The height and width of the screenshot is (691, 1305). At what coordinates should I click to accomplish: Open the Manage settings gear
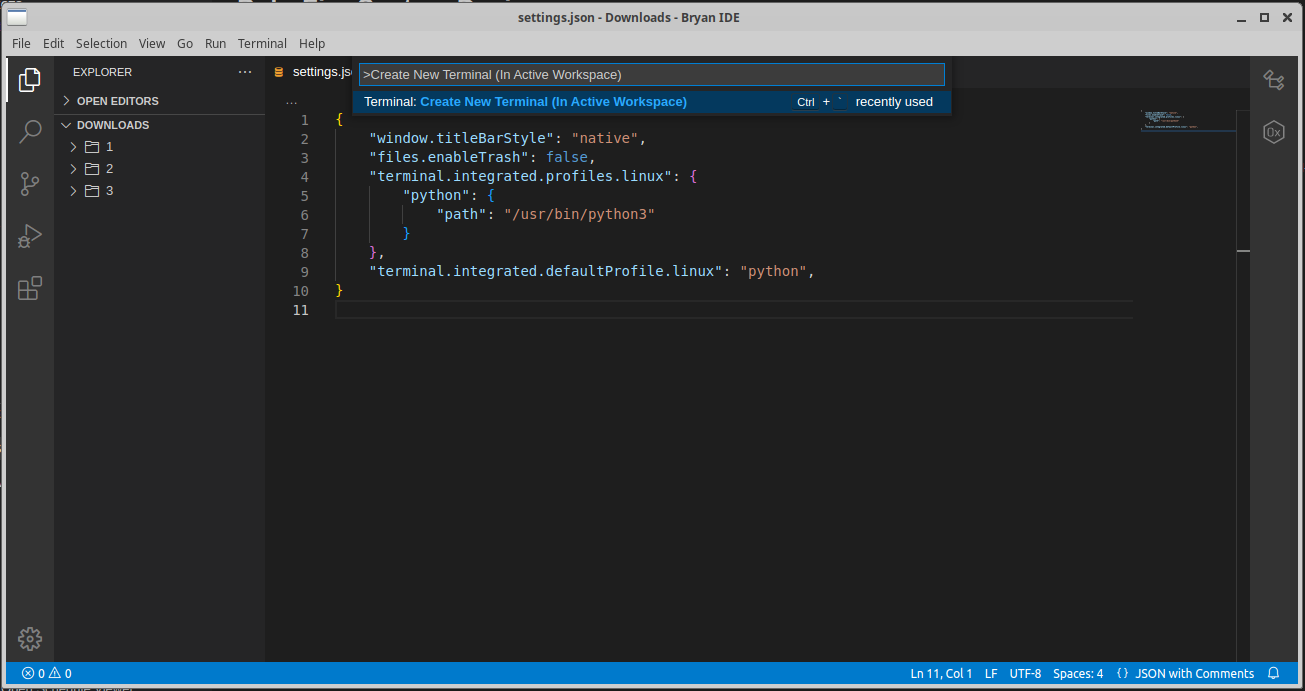pyautogui.click(x=29, y=638)
